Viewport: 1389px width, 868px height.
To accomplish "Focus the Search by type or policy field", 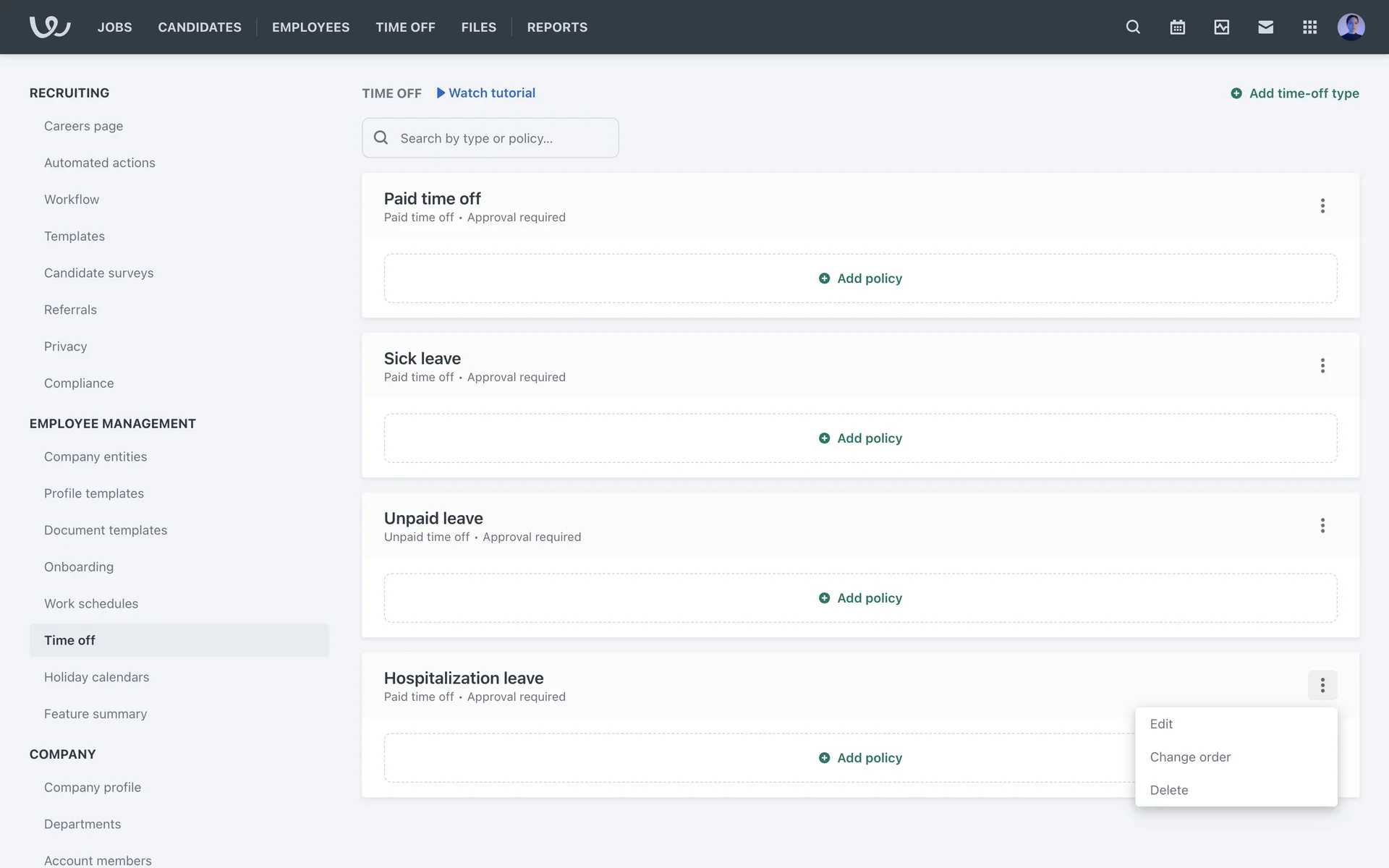I will [x=499, y=138].
